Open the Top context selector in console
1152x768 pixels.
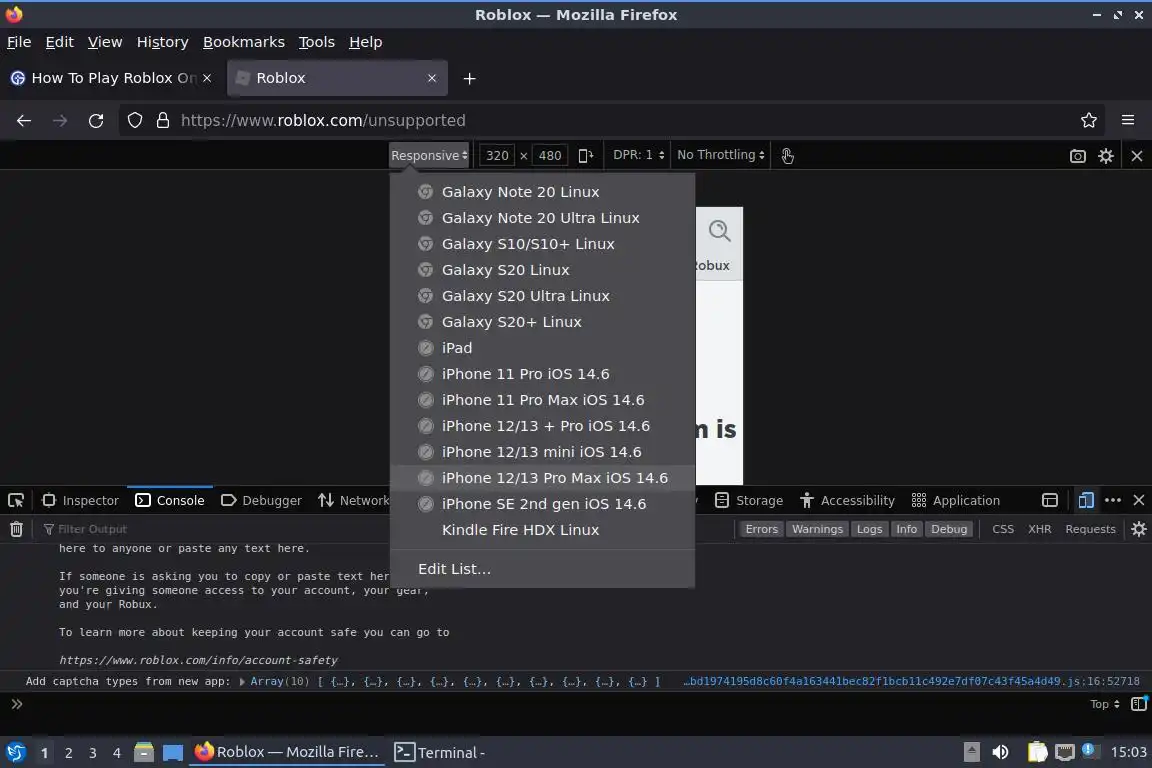(x=1104, y=704)
